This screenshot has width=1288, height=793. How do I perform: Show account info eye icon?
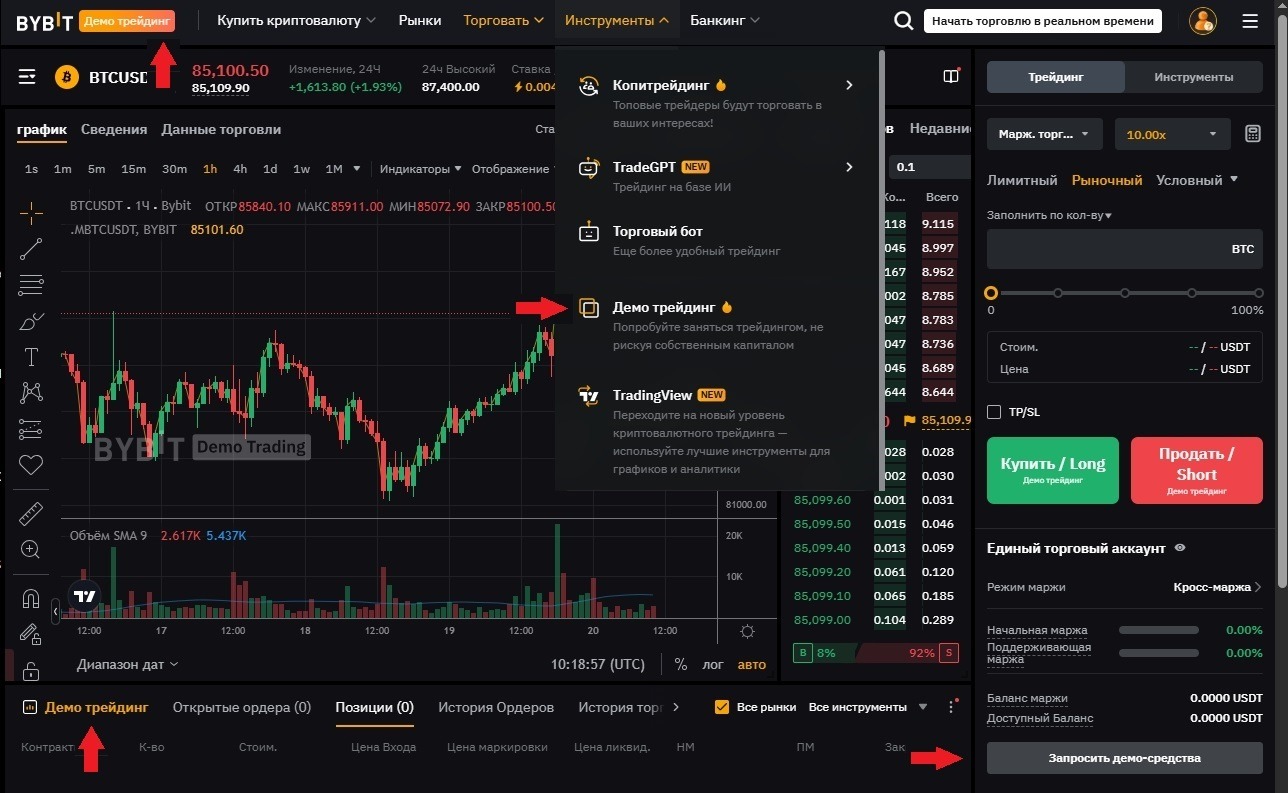(x=1180, y=548)
